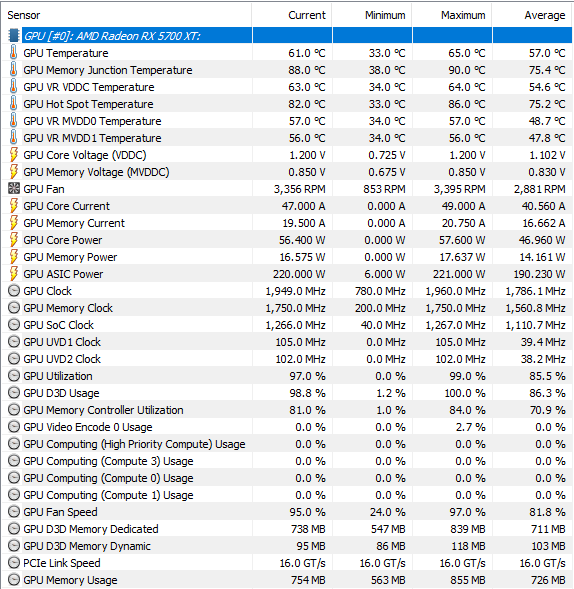Image resolution: width=574 pixels, height=589 pixels.
Task: Click thermometer icon beside GPU VR MVDD0 Temperature
Action: click(14, 121)
